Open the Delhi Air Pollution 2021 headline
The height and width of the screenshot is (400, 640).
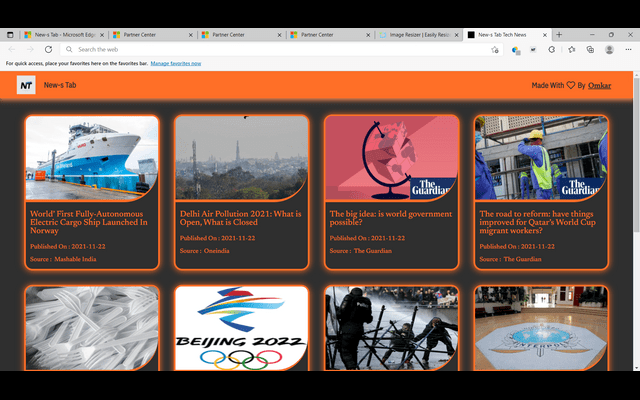tap(240, 218)
